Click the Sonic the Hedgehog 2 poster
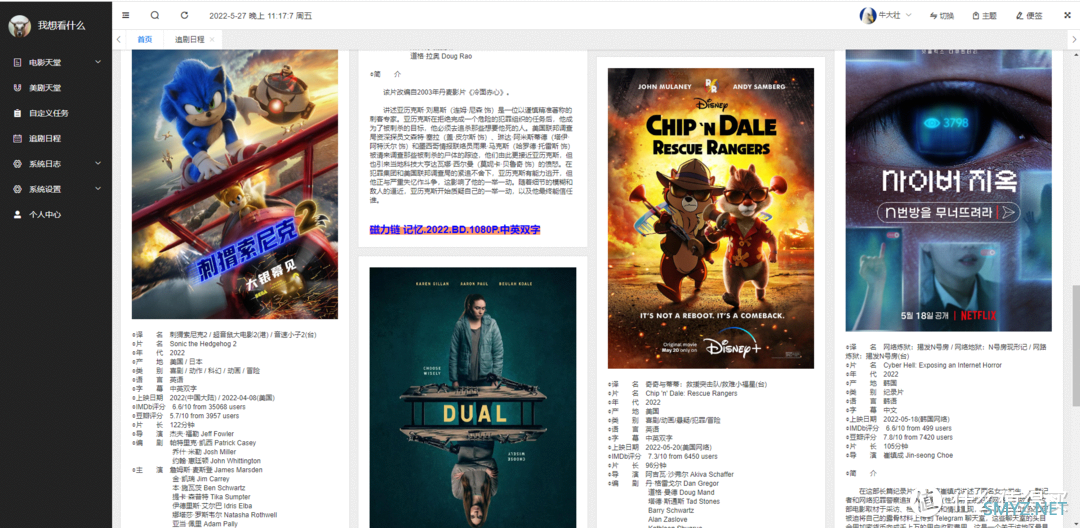 [x=235, y=184]
